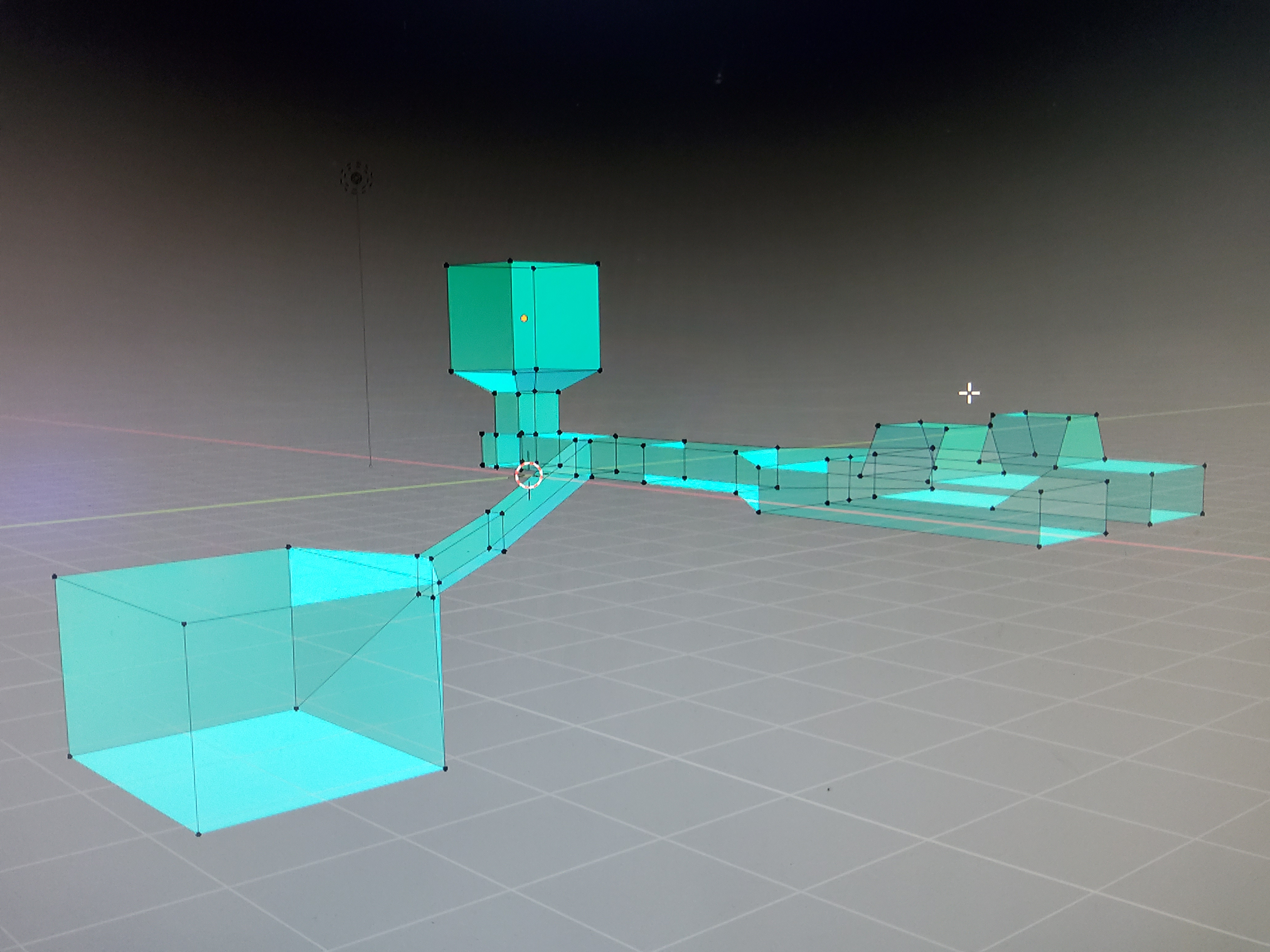Screen dimensions: 1270x952
Task: Select the far-right bottom vertex of the mesh
Action: pyautogui.click(x=1203, y=514)
